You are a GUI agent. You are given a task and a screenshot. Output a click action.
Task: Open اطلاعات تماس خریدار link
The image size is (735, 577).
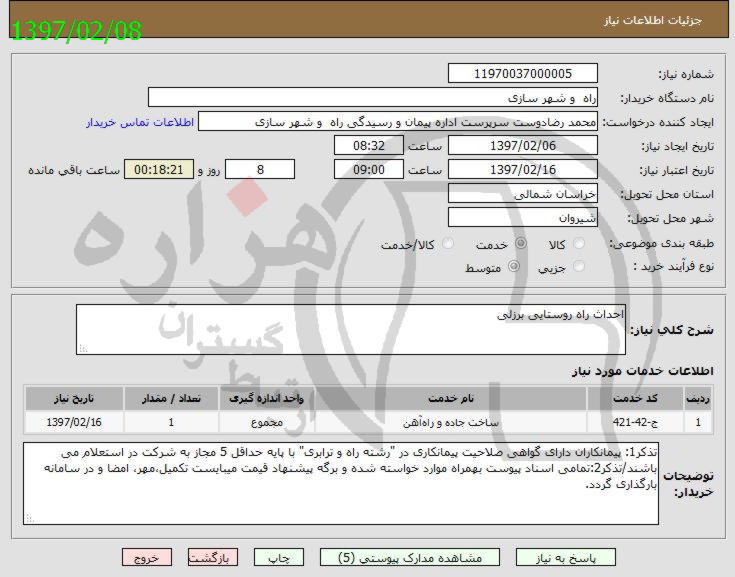(x=140, y=122)
